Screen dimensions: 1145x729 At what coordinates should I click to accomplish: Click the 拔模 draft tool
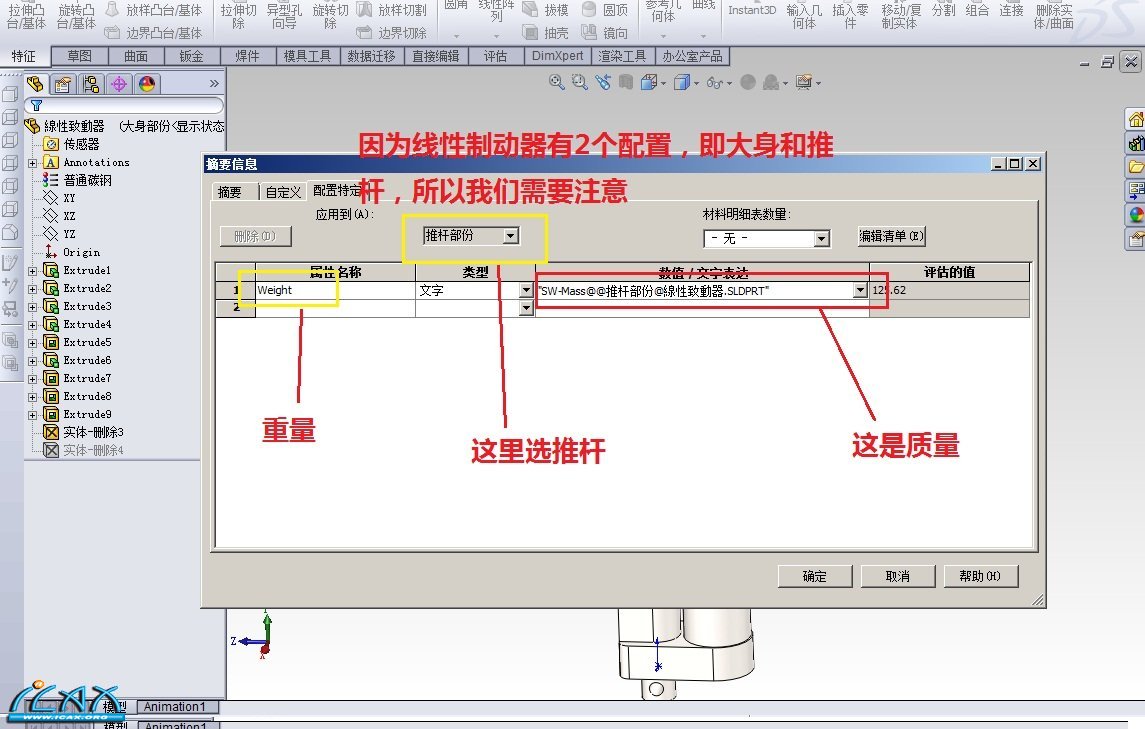coord(545,10)
